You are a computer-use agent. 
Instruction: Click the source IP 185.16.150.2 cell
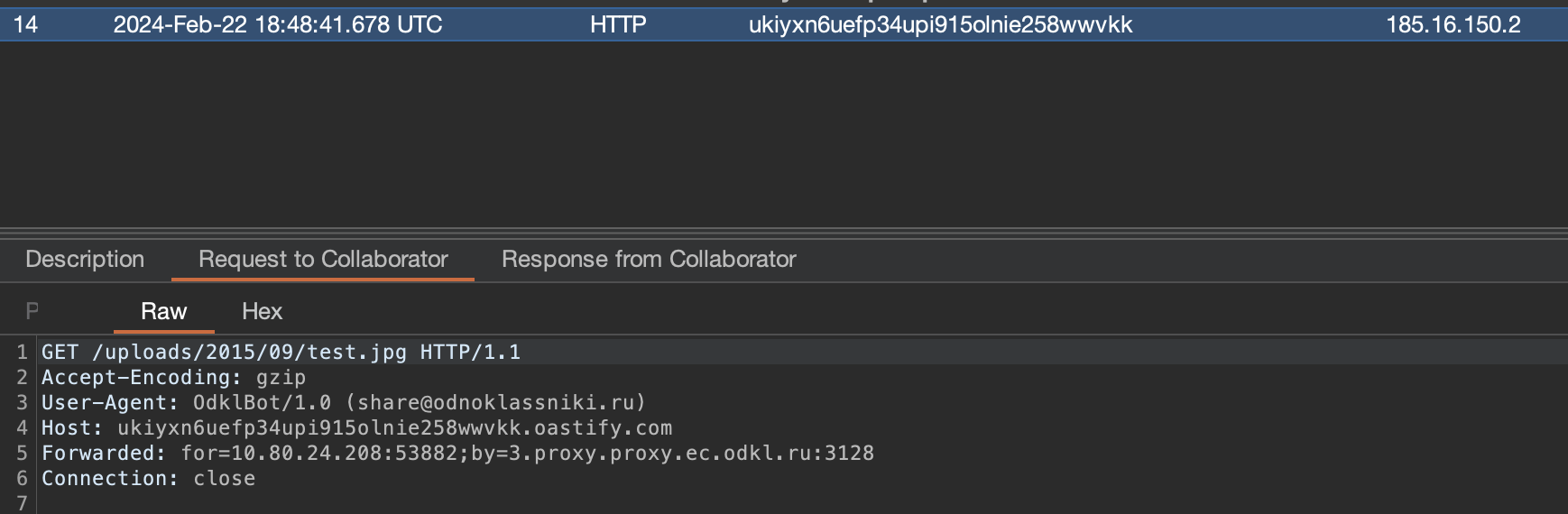(1453, 25)
